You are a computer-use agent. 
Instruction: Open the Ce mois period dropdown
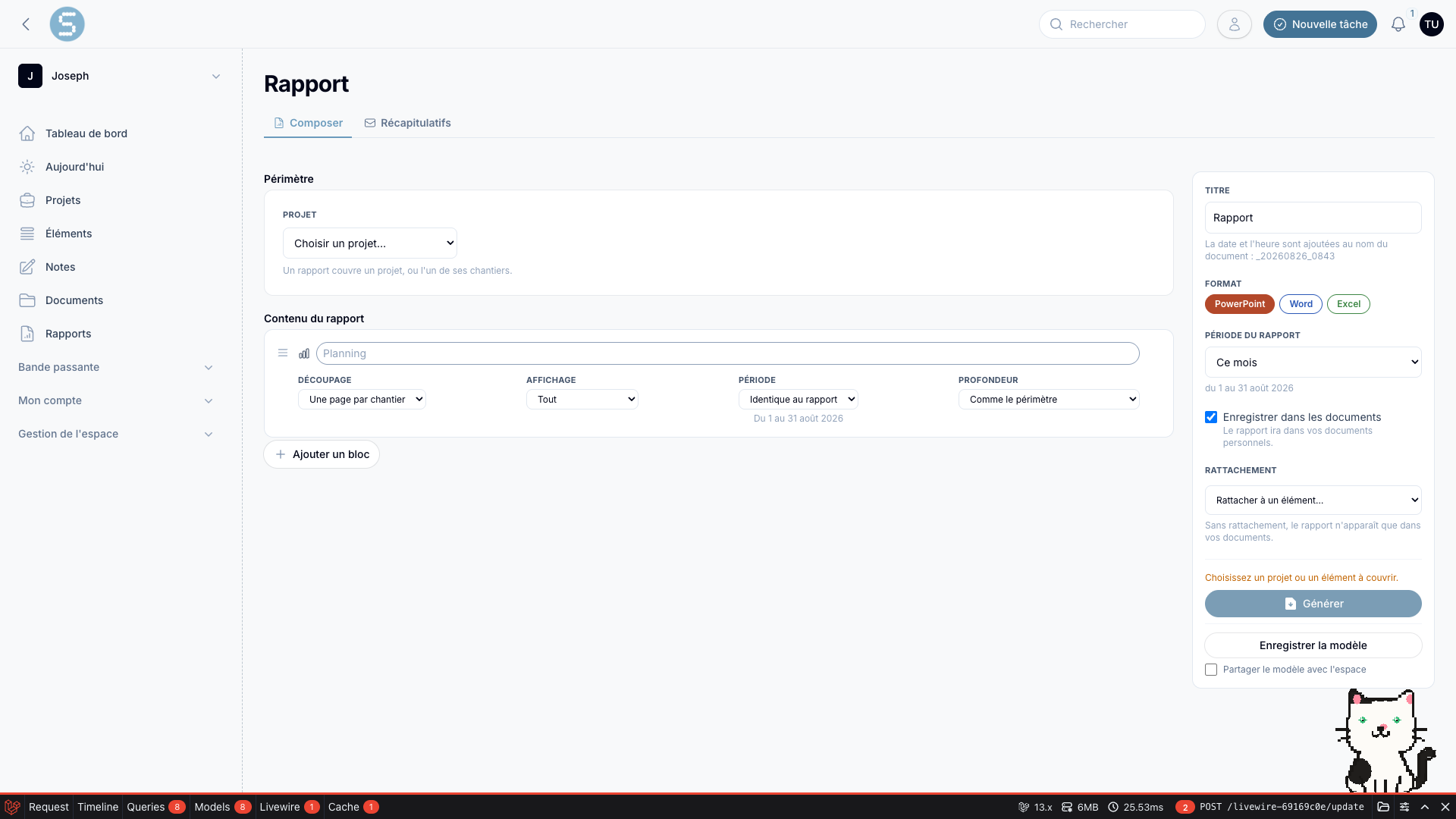tap(1313, 362)
